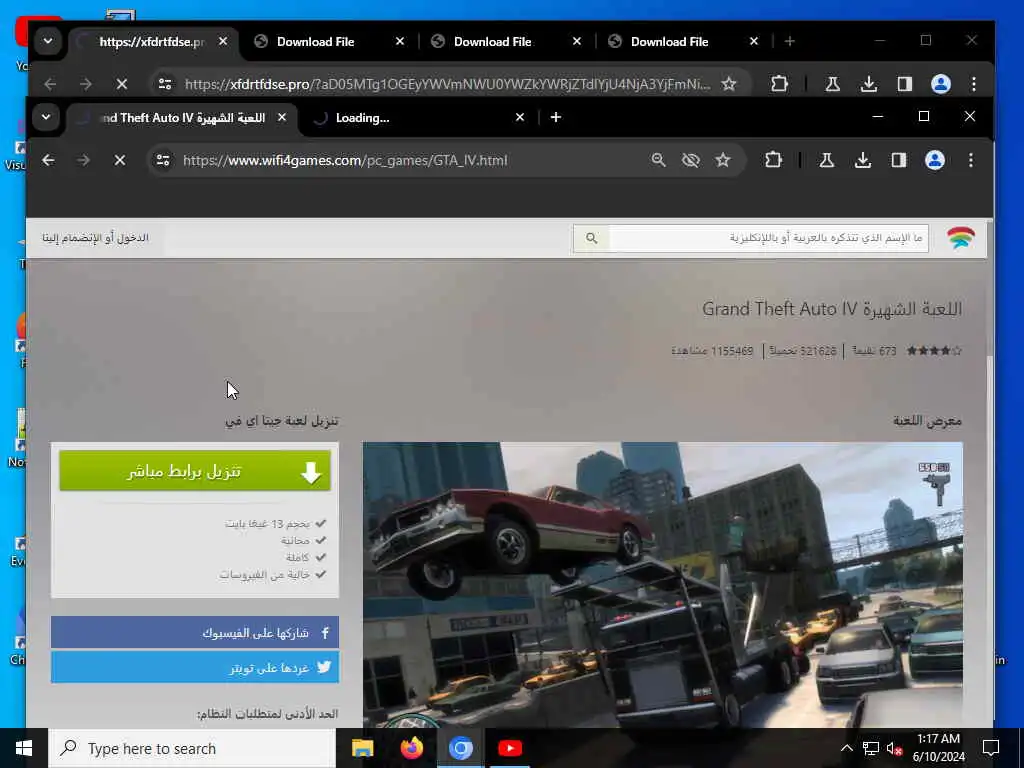Bookmark star in background window address bar
This screenshot has height=768, width=1024.
729,84
